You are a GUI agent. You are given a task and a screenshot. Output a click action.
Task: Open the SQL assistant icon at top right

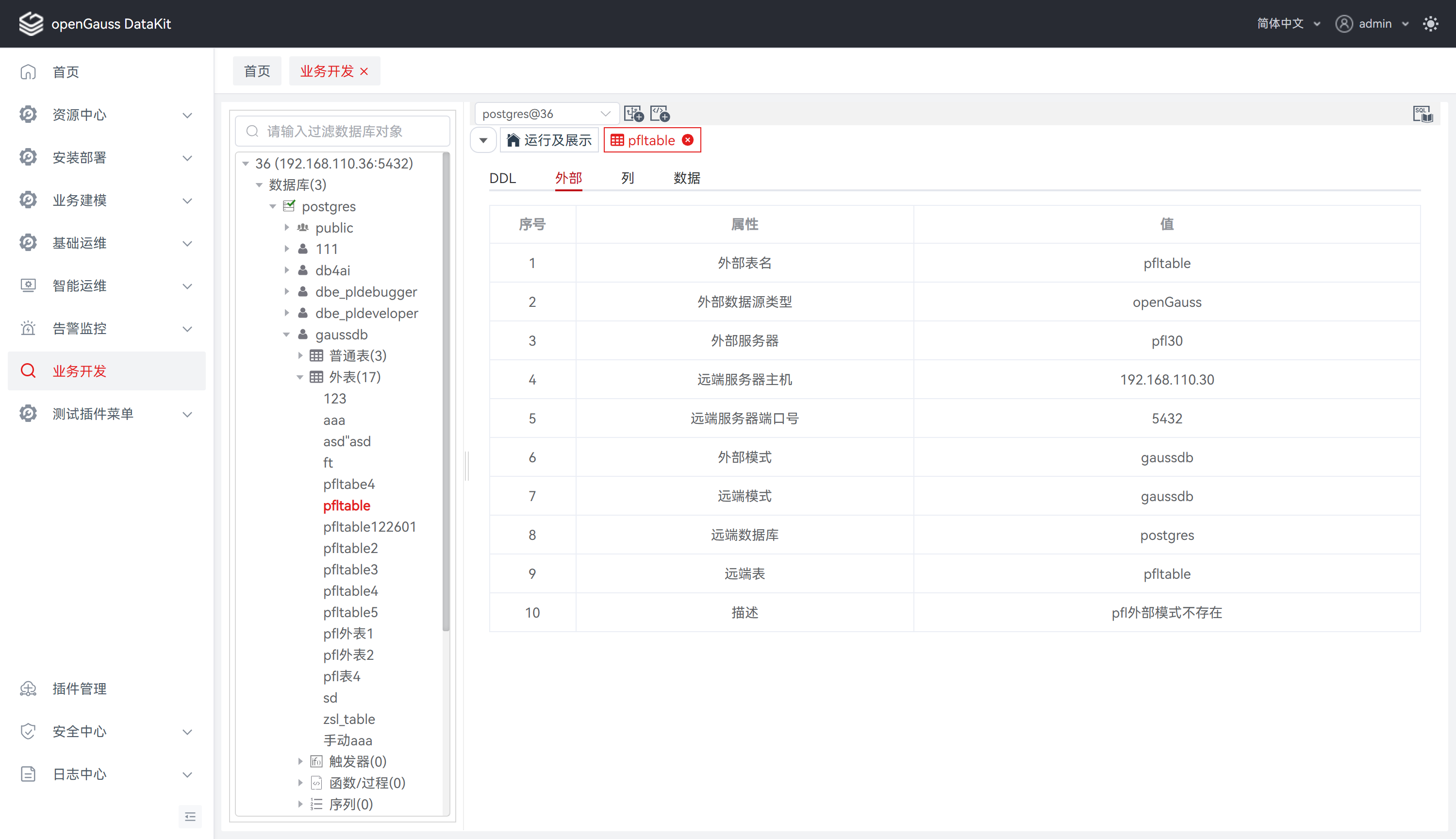tap(1423, 114)
